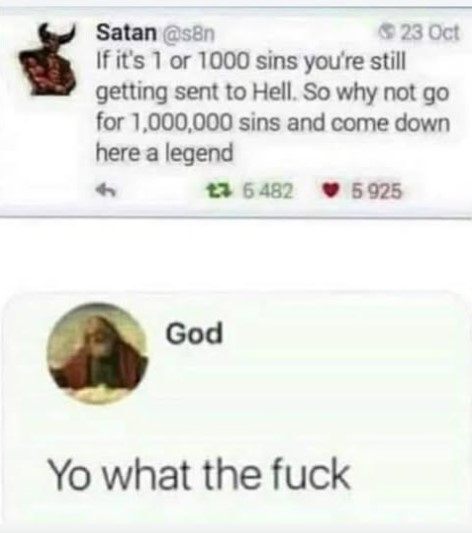Screen dimensions: 472x533
Task: Click the tweet text about 1,000,000 sins
Action: coord(273,107)
